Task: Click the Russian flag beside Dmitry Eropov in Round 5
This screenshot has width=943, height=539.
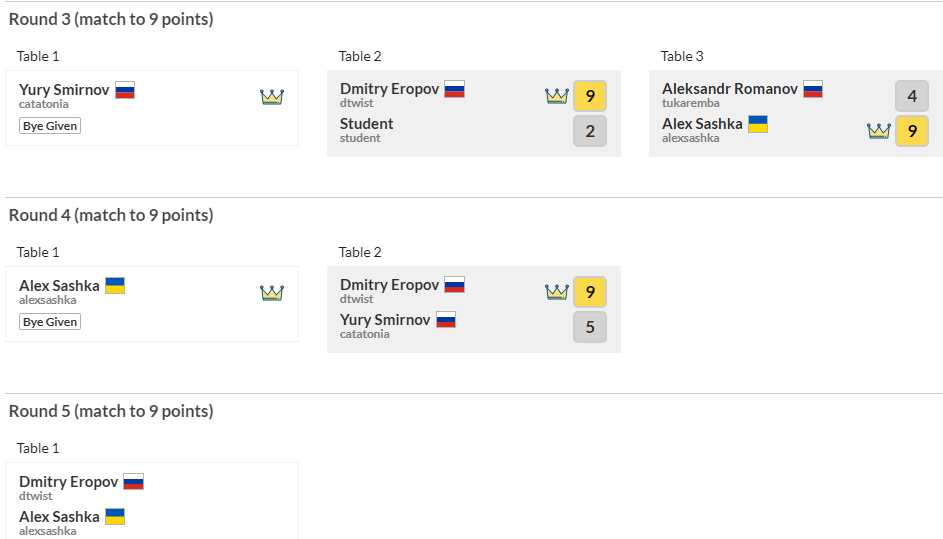Action: (133, 481)
